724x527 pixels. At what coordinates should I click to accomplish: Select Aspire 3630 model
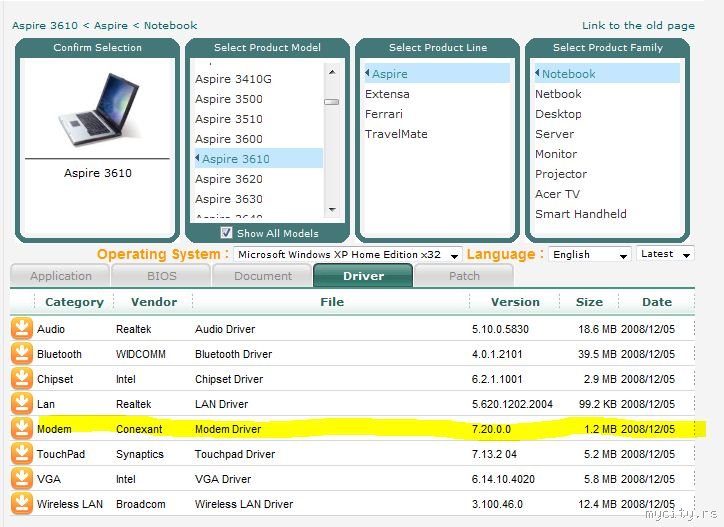[229, 199]
